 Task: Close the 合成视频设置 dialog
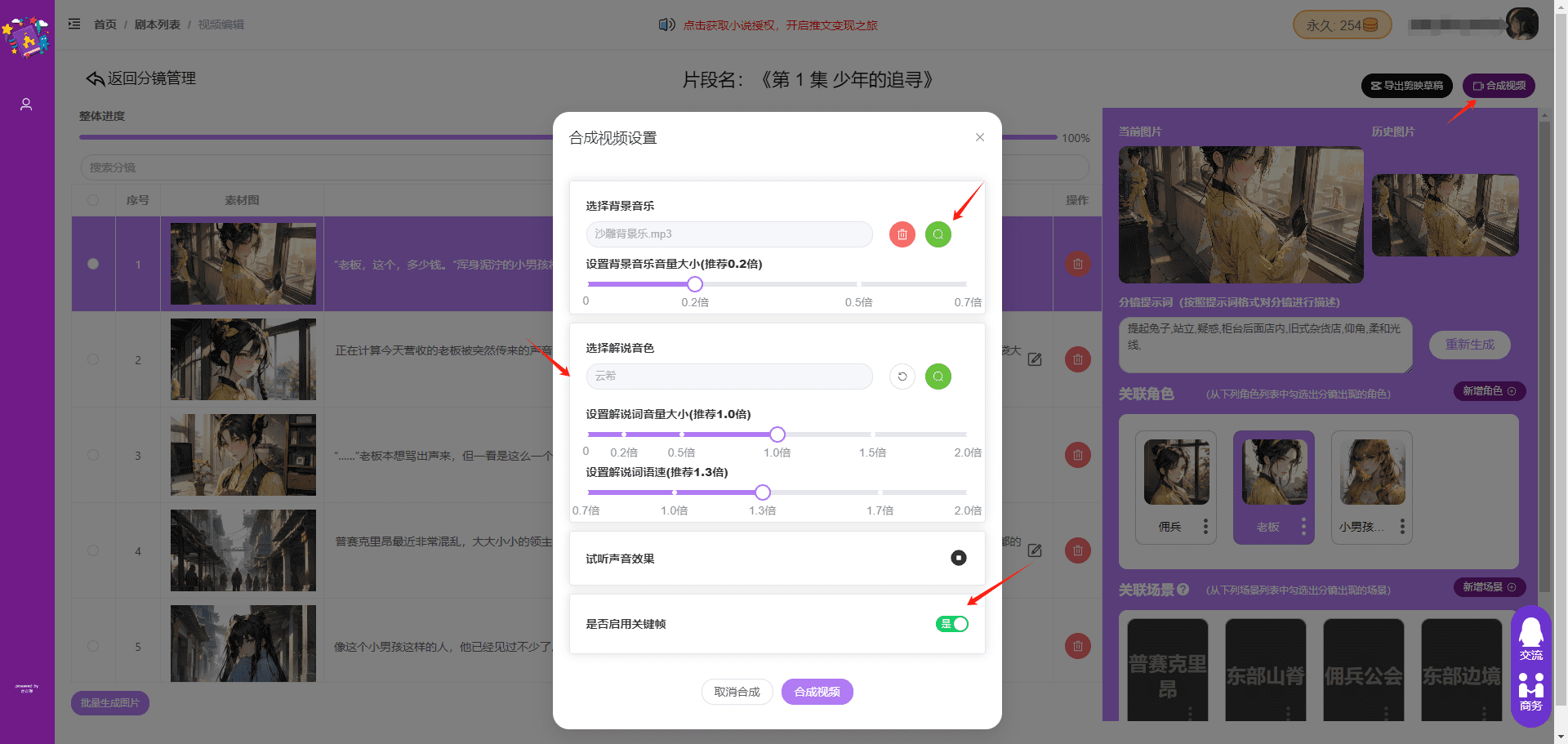click(x=979, y=137)
